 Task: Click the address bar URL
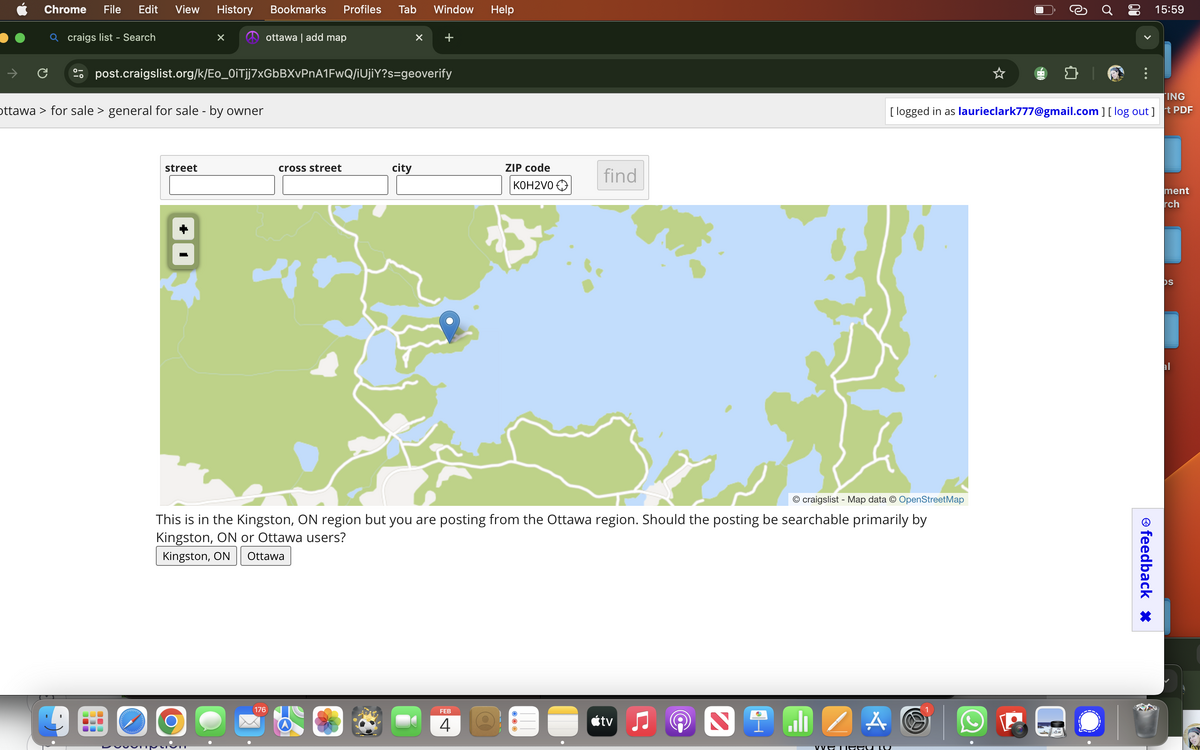tap(273, 73)
